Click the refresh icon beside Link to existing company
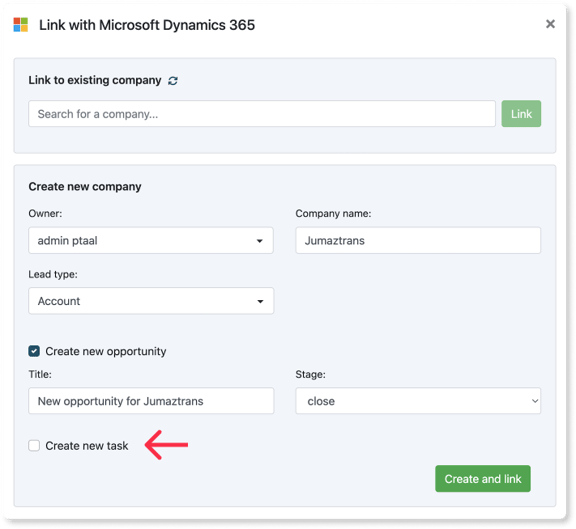This screenshot has width=576, height=529. (x=173, y=80)
